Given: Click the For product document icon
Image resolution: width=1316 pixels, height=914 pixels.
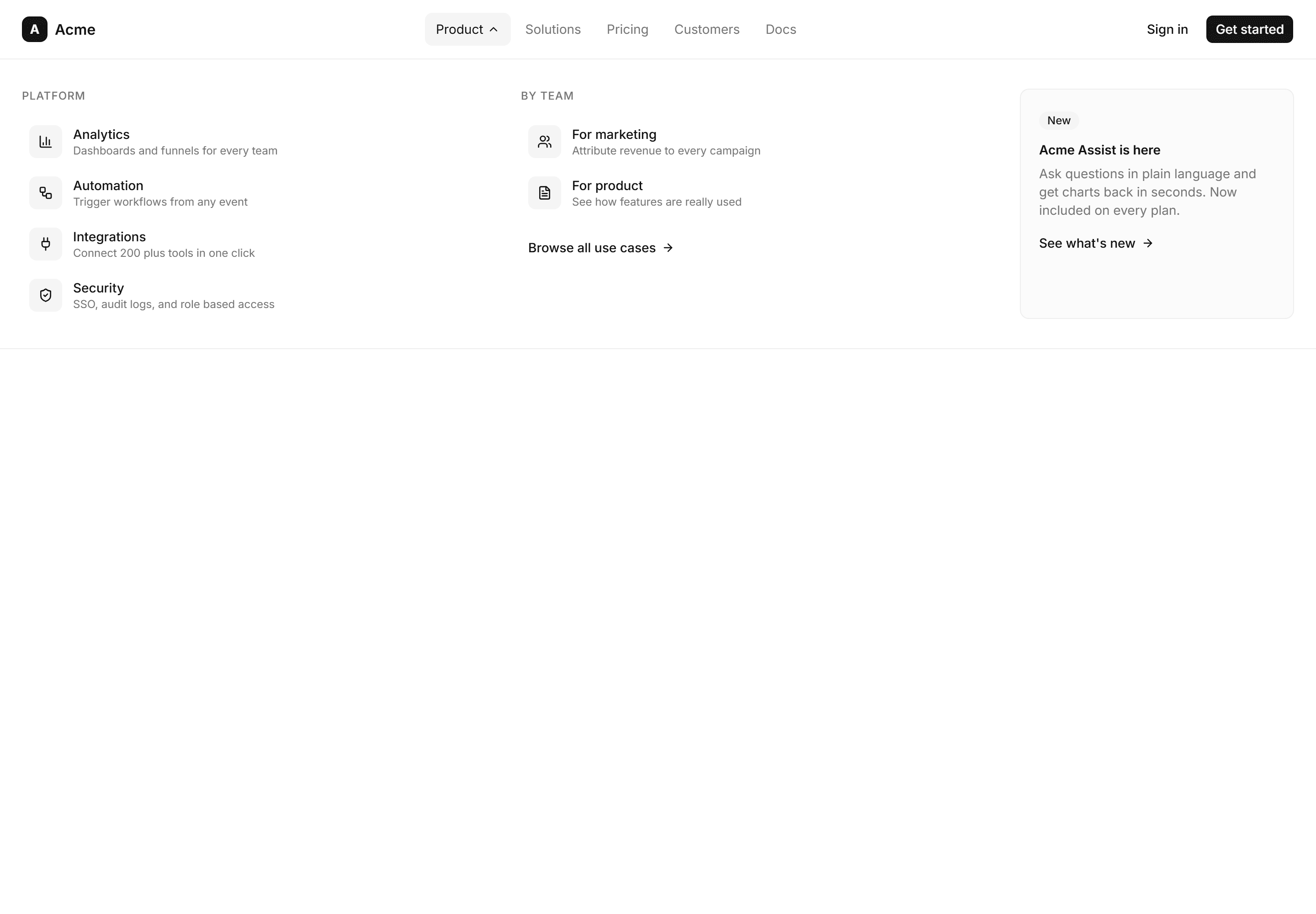Looking at the screenshot, I should tap(545, 193).
